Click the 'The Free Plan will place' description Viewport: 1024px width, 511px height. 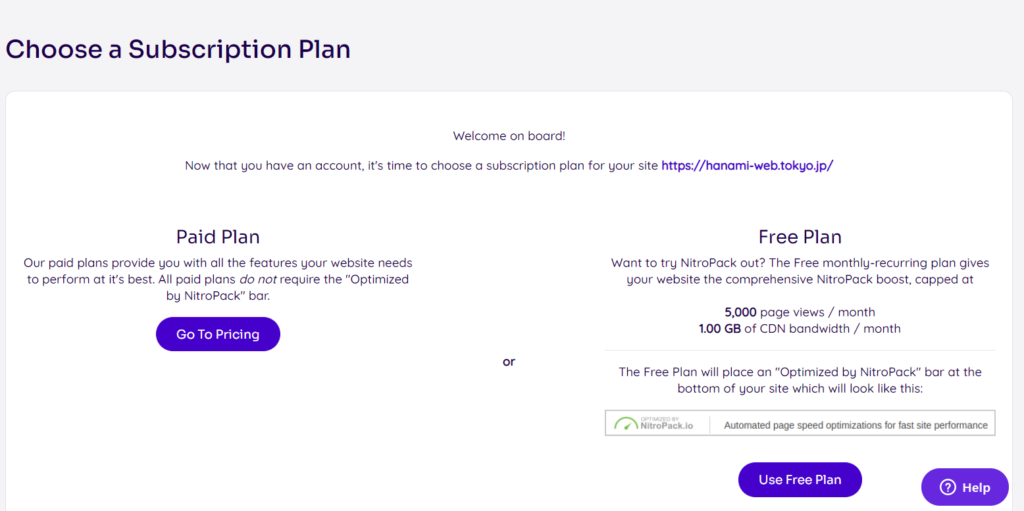pos(800,380)
